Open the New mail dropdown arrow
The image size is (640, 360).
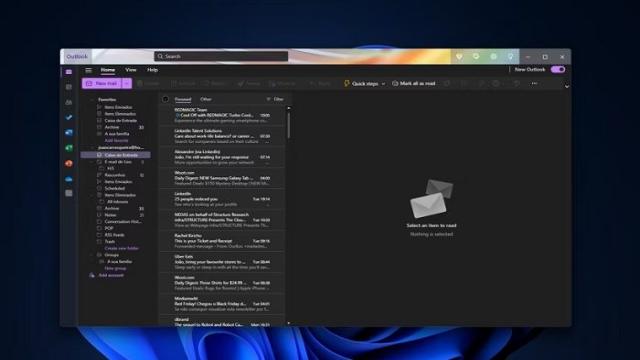[127, 83]
